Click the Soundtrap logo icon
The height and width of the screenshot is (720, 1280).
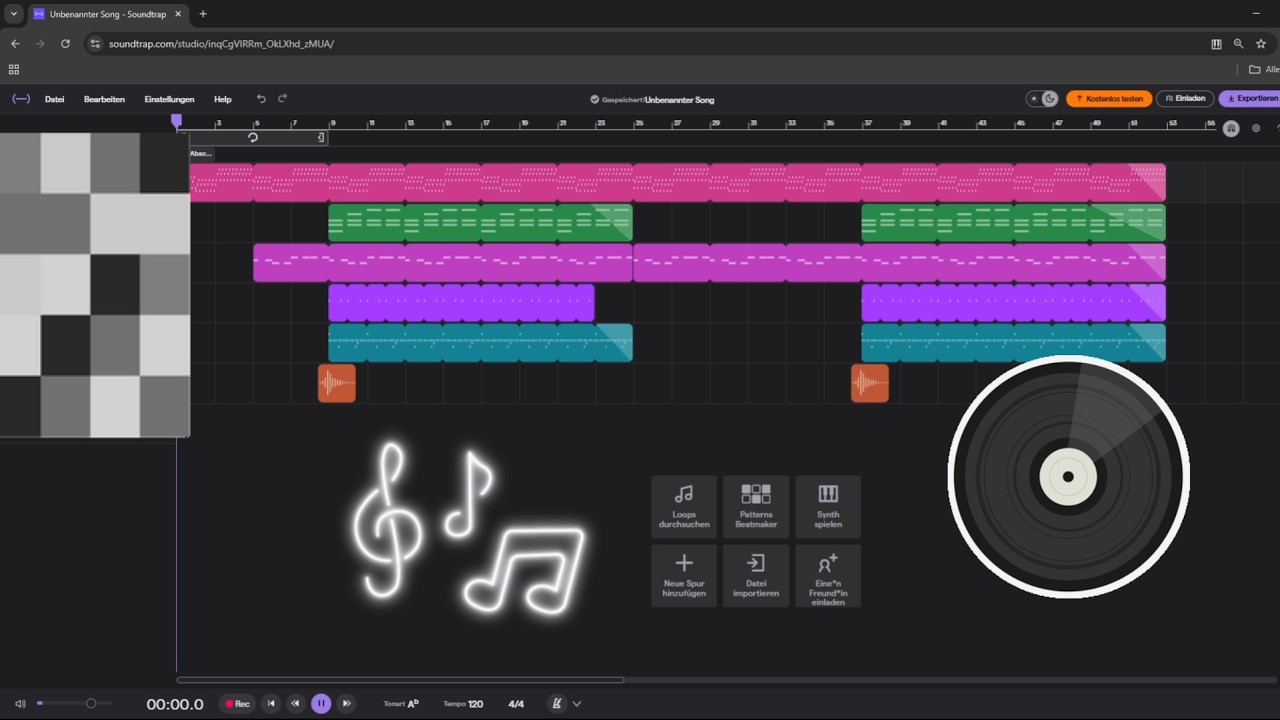pos(21,99)
